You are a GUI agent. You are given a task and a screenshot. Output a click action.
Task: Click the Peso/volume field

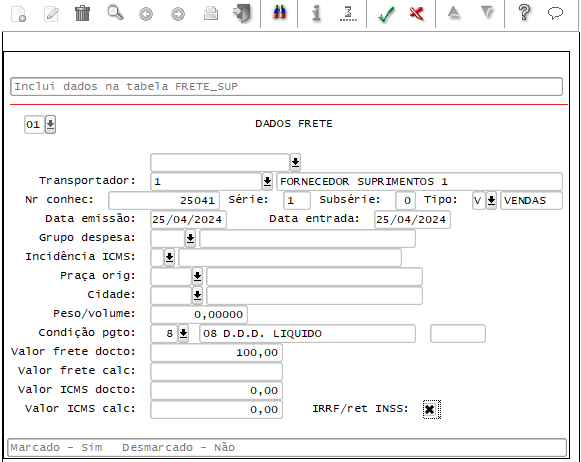[x=199, y=315]
